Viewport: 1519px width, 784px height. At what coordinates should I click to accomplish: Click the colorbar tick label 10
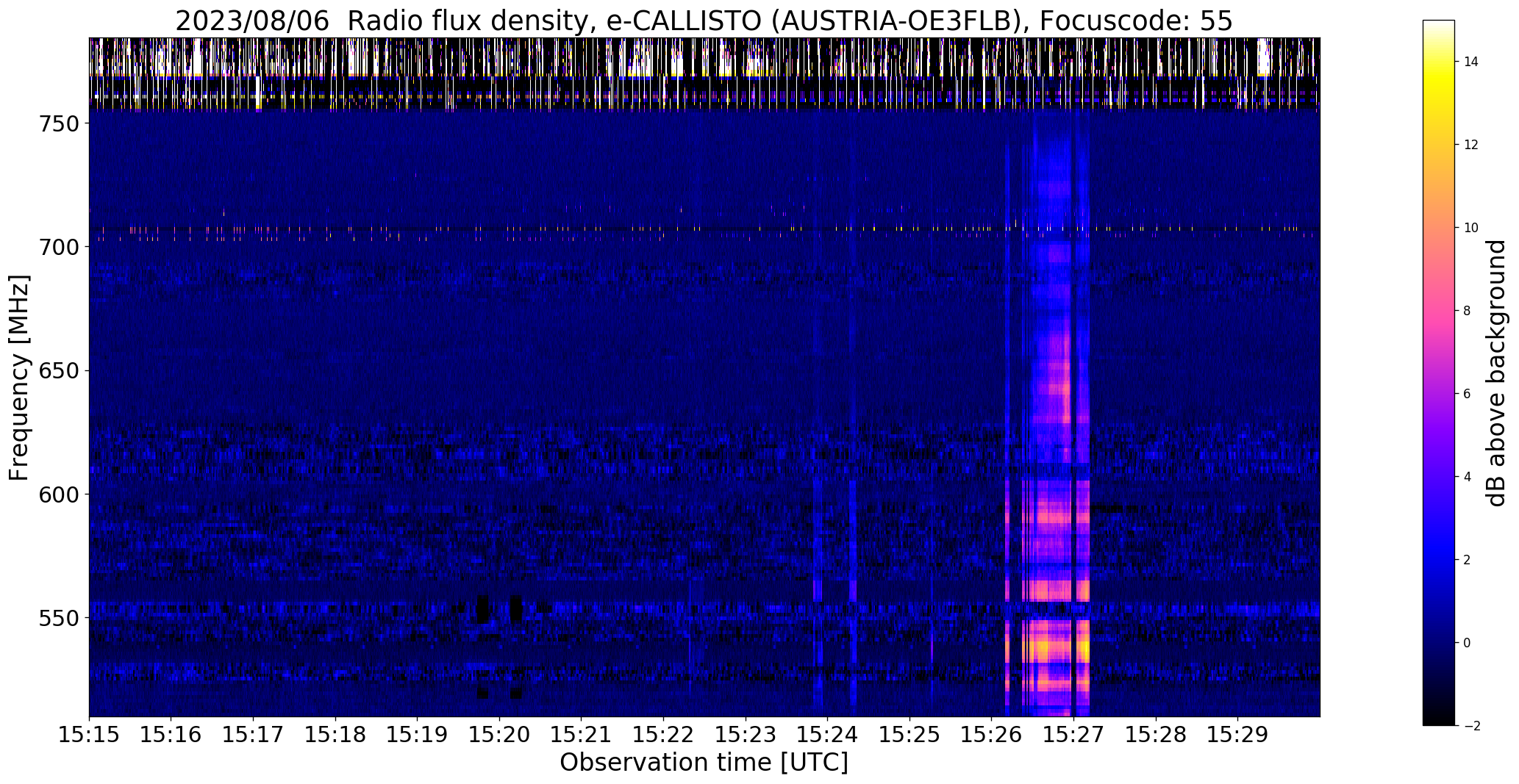tap(1472, 228)
